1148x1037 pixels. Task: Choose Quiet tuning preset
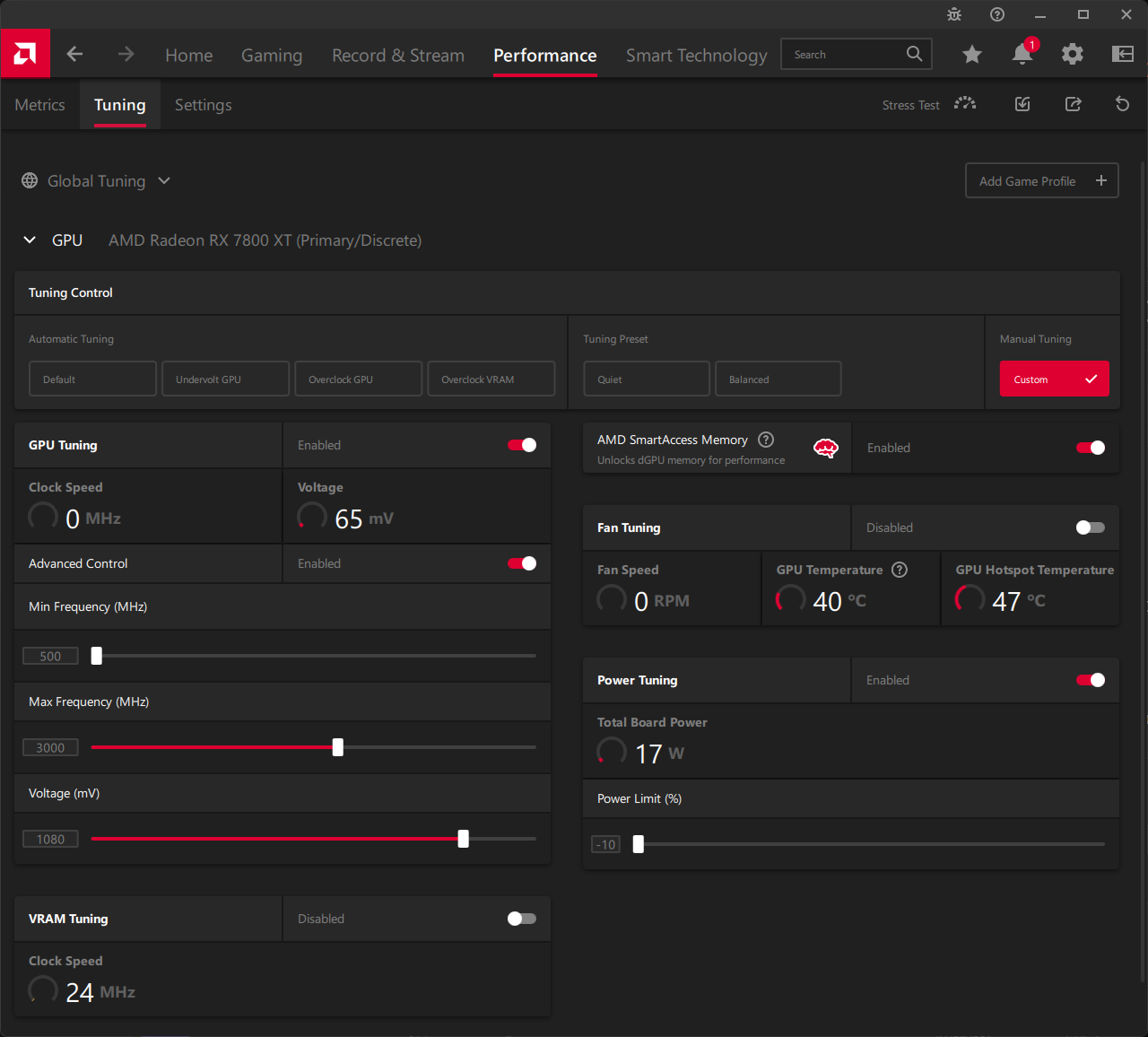point(647,379)
